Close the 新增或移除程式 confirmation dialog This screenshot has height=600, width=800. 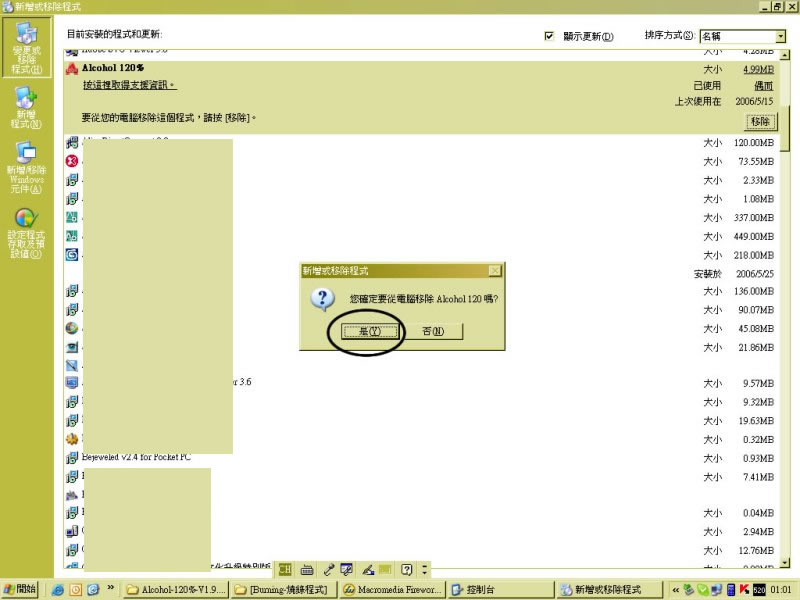click(494, 270)
